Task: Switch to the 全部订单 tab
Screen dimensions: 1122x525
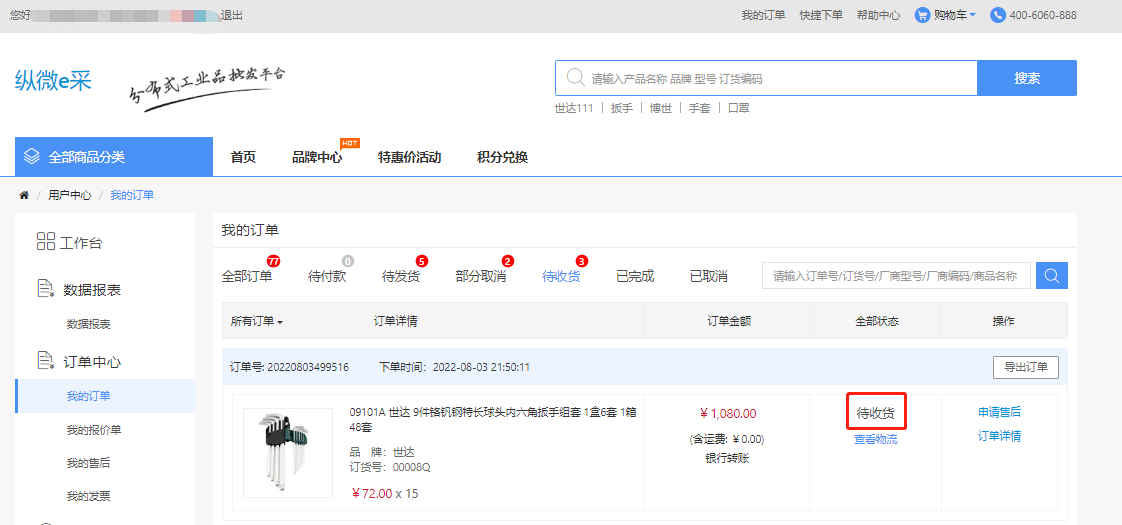Action: [x=246, y=276]
